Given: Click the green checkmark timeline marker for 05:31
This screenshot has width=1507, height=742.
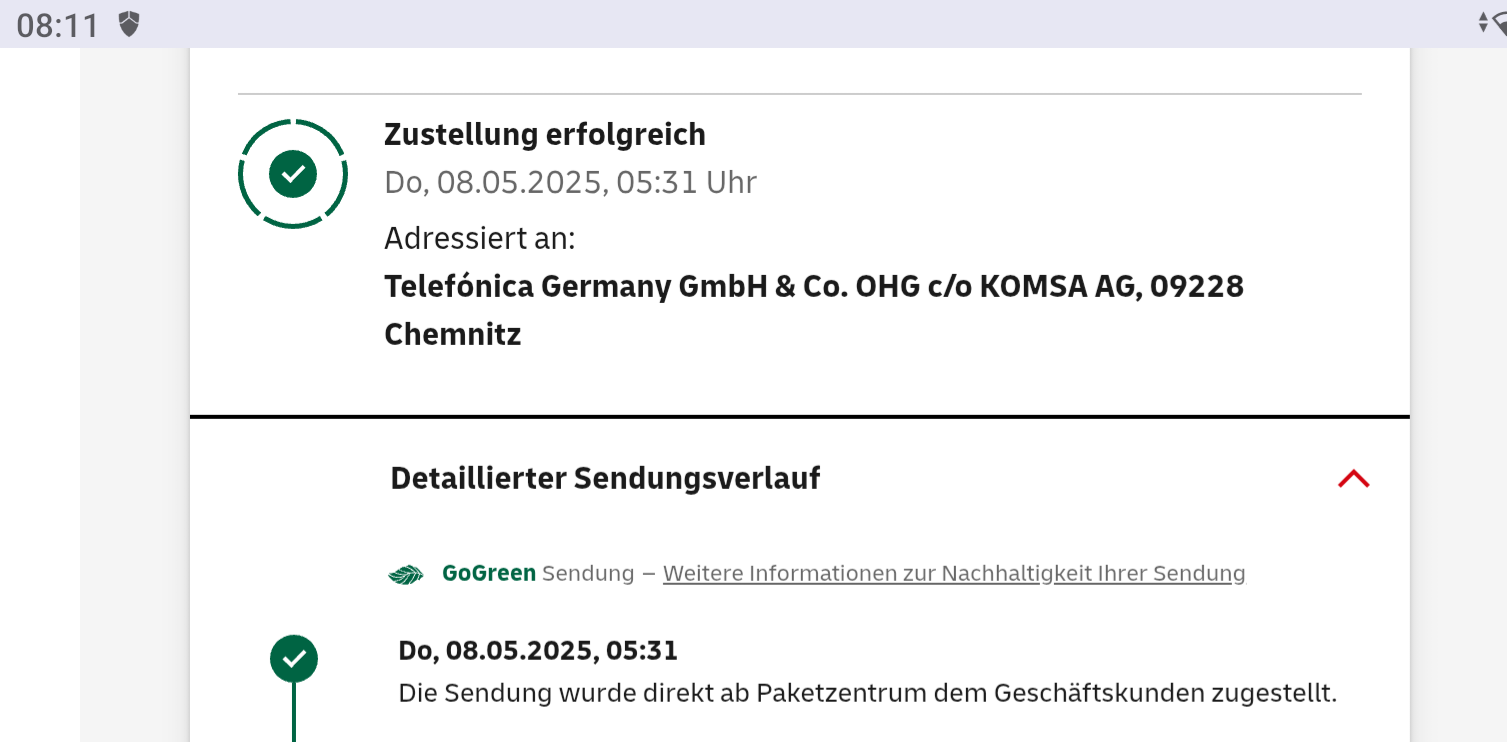Looking at the screenshot, I should 294,659.
